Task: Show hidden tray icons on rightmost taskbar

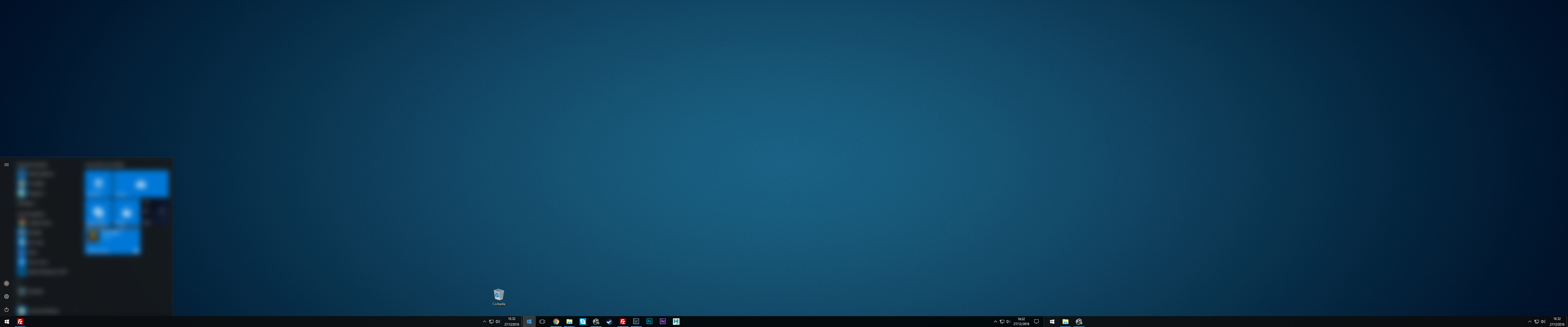Action: (1530, 322)
